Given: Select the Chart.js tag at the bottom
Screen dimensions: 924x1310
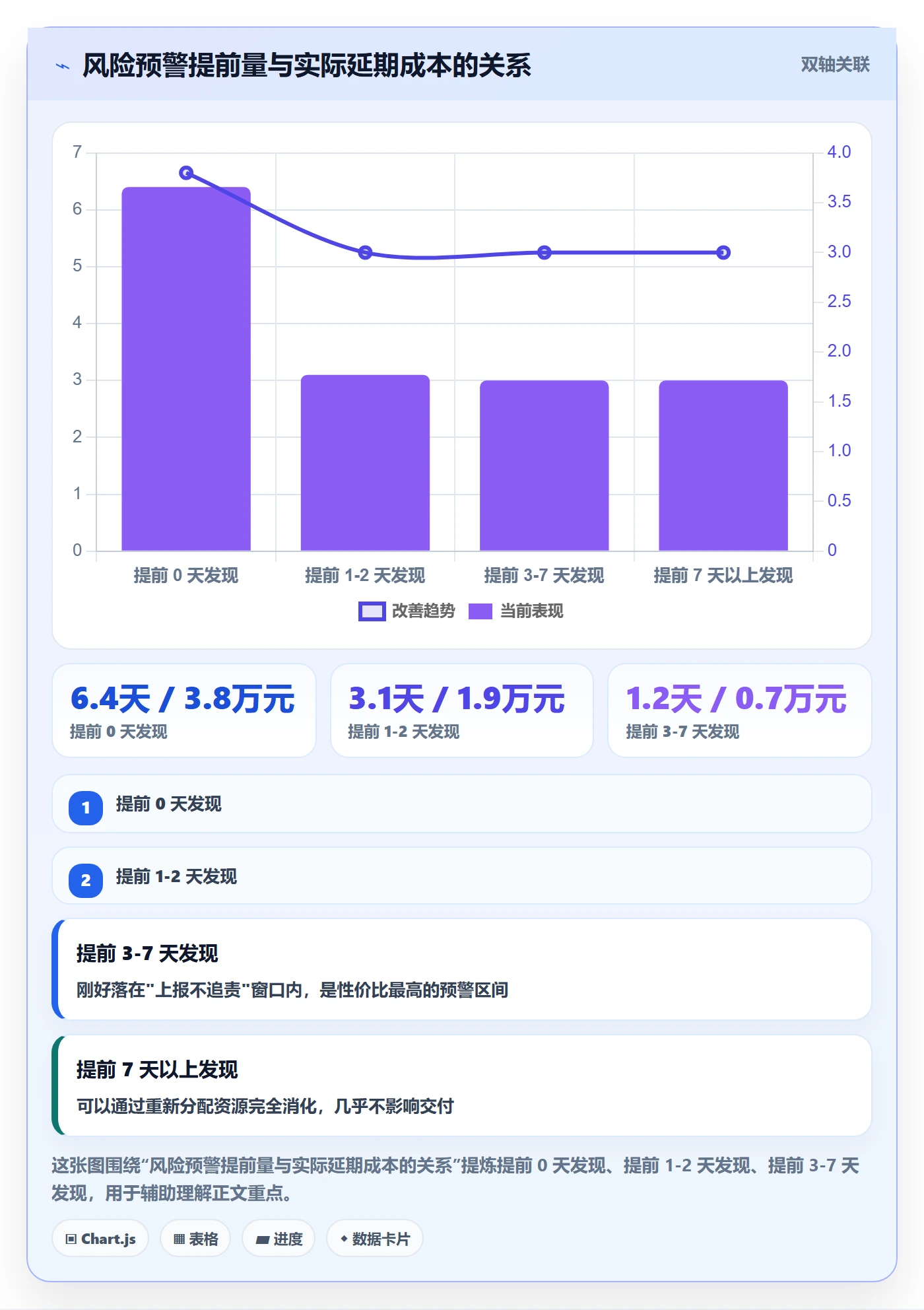Looking at the screenshot, I should pyautogui.click(x=100, y=1239).
